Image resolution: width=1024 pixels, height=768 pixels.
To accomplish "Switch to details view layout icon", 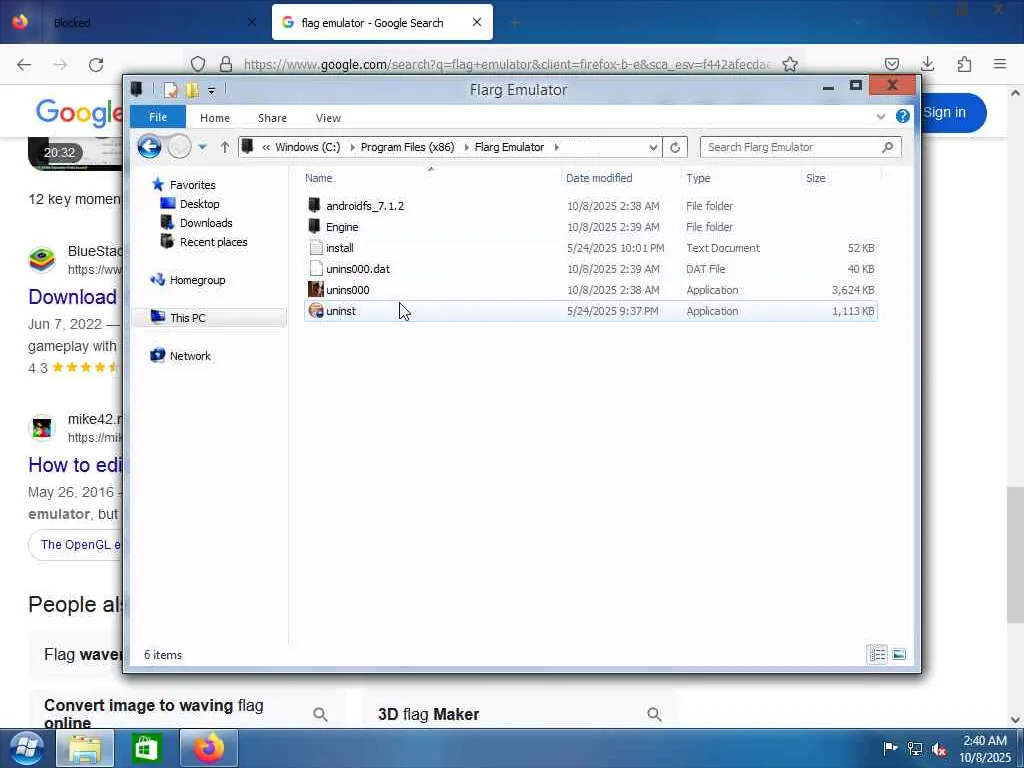I will (x=877, y=654).
